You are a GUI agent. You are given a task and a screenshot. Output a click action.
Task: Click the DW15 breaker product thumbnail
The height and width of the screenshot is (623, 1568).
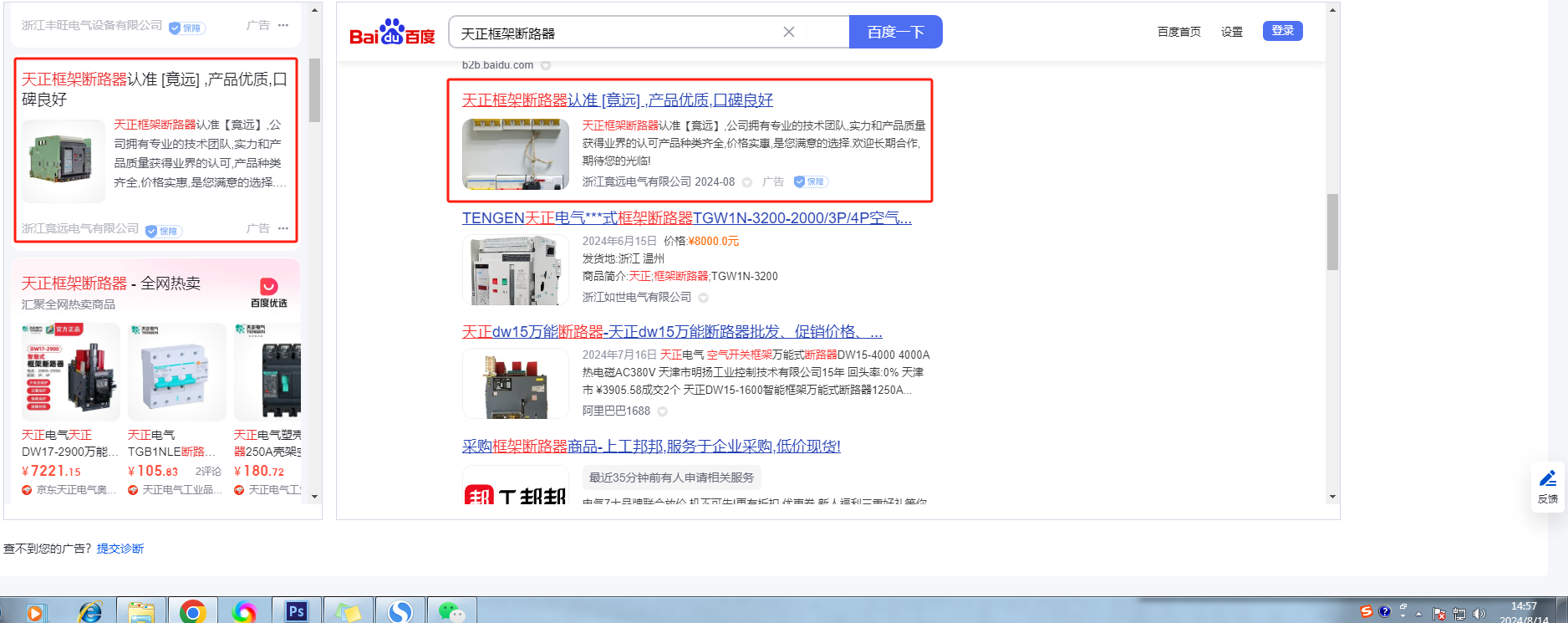click(516, 384)
